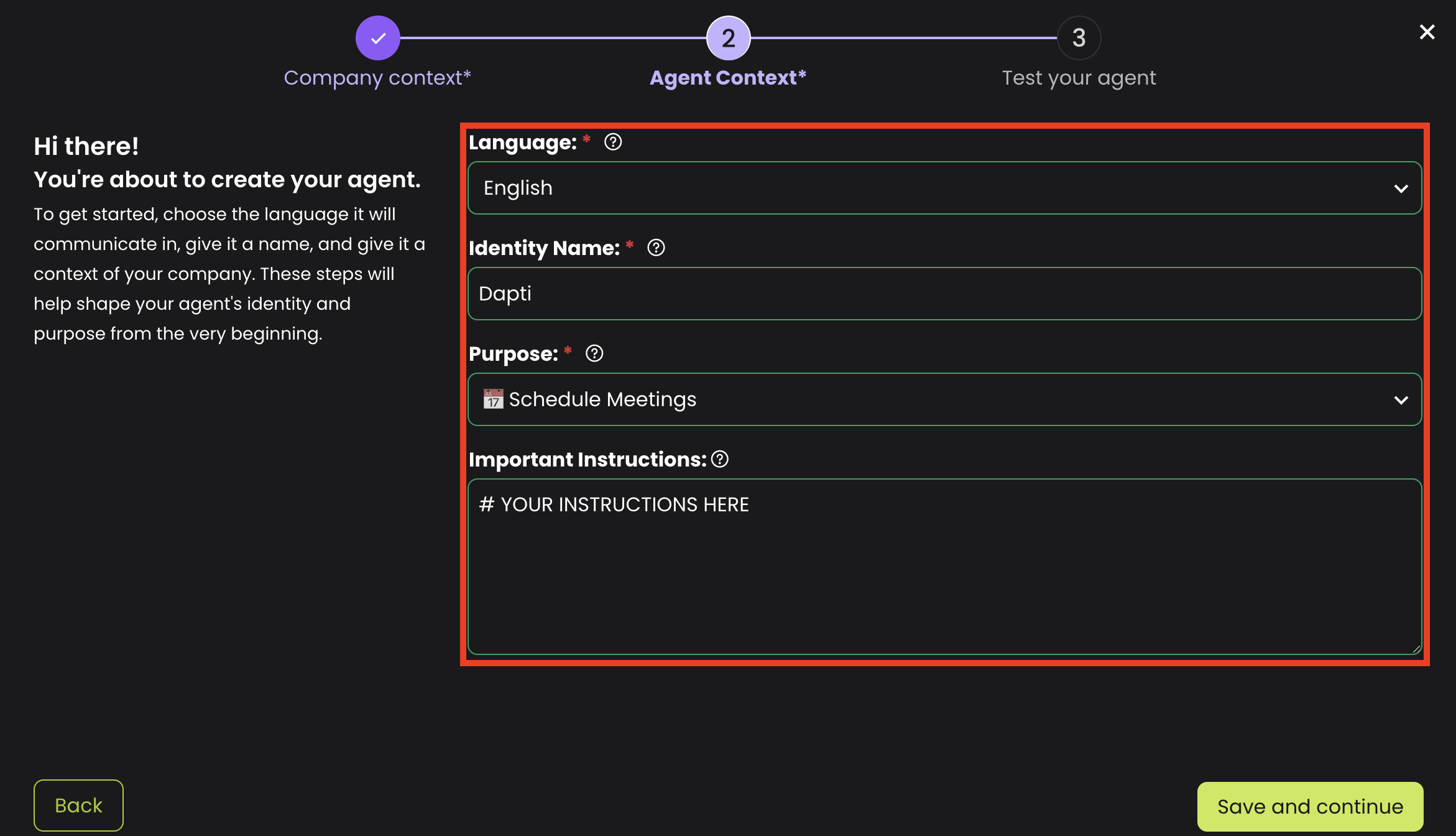Close the agent setup wizard
1456x836 pixels.
click(1427, 32)
